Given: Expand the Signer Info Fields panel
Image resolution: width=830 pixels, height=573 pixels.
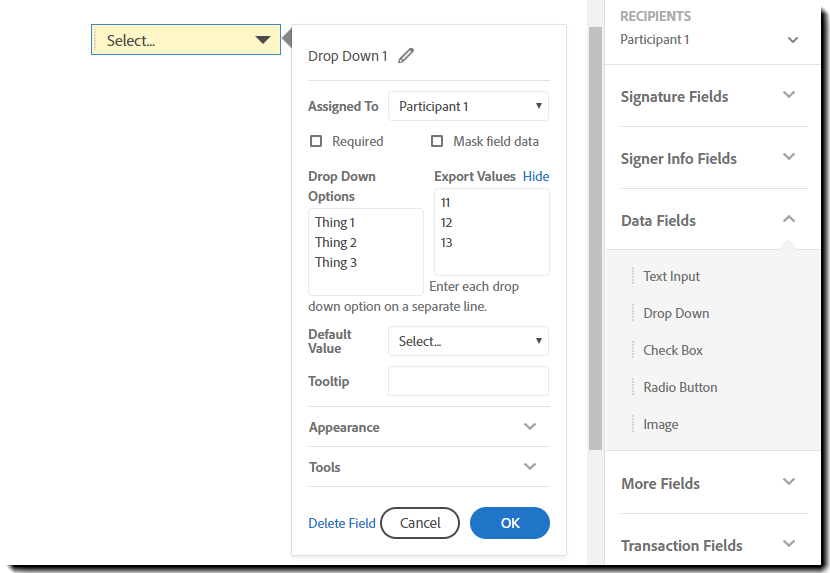Looking at the screenshot, I should pos(789,158).
